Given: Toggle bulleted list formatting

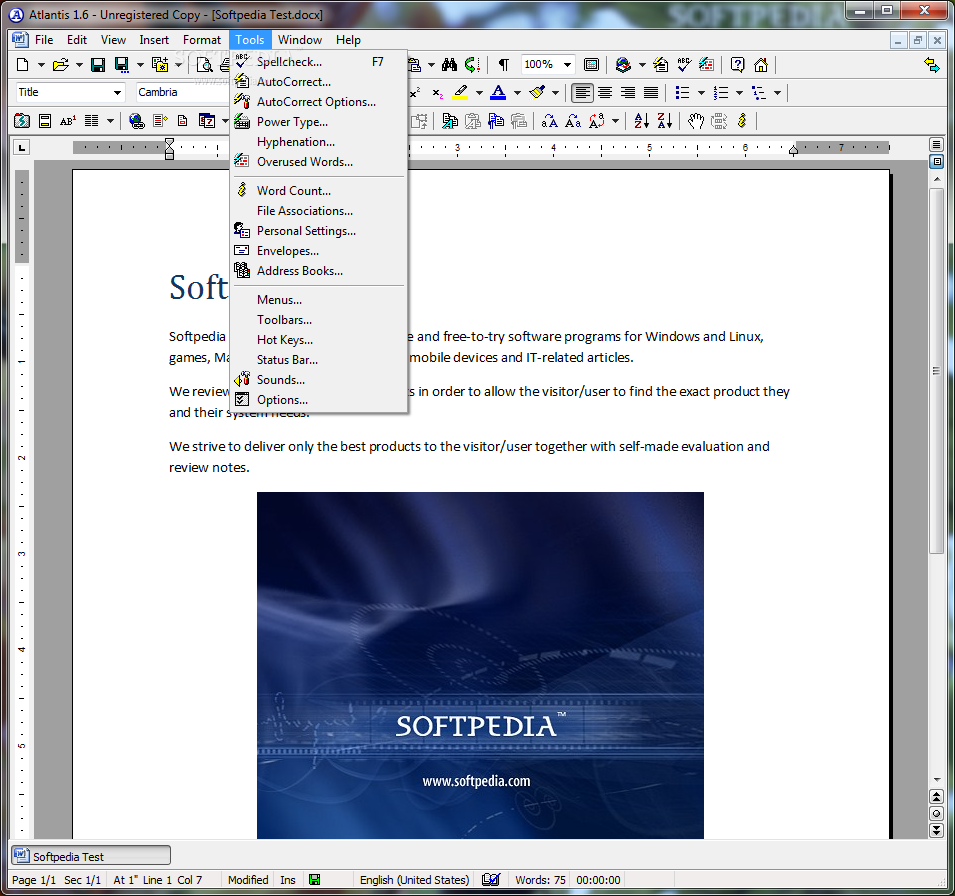Looking at the screenshot, I should [683, 93].
